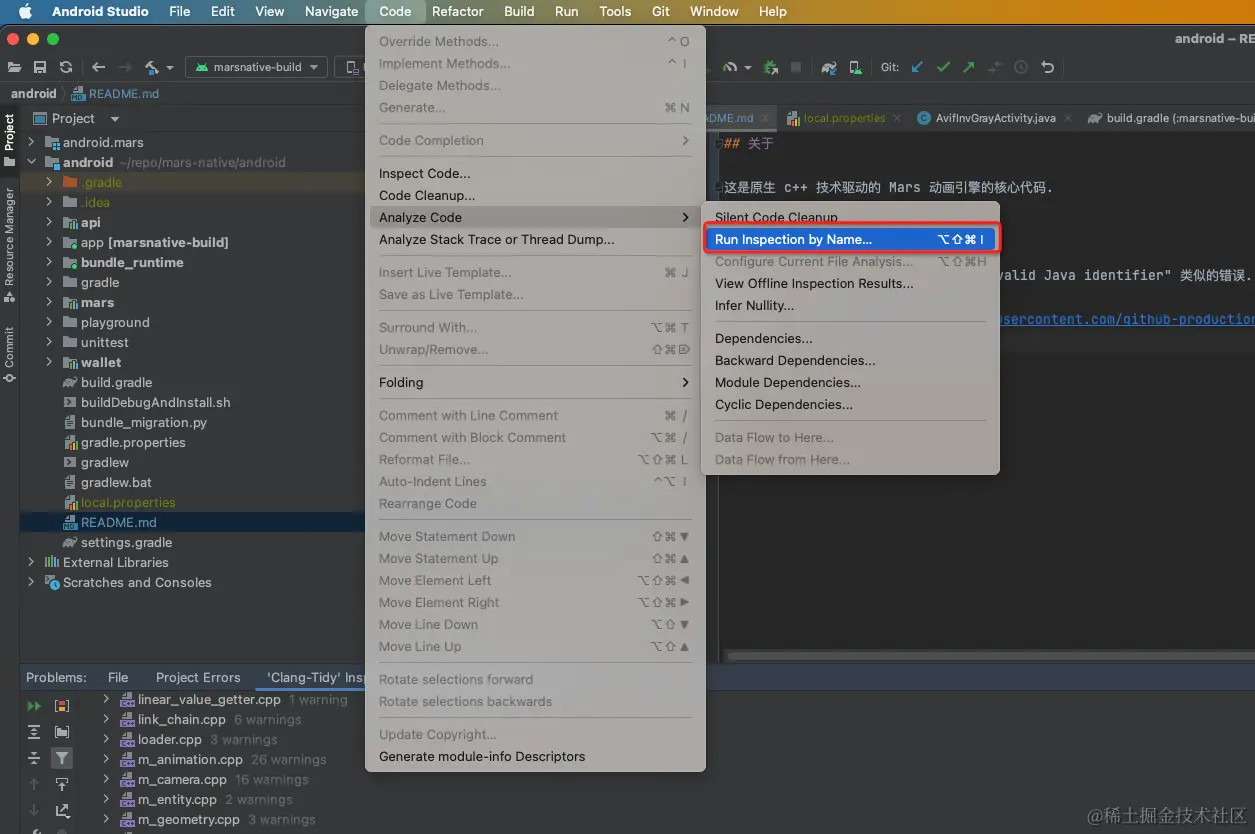Open the Refactor menu

point(458,11)
